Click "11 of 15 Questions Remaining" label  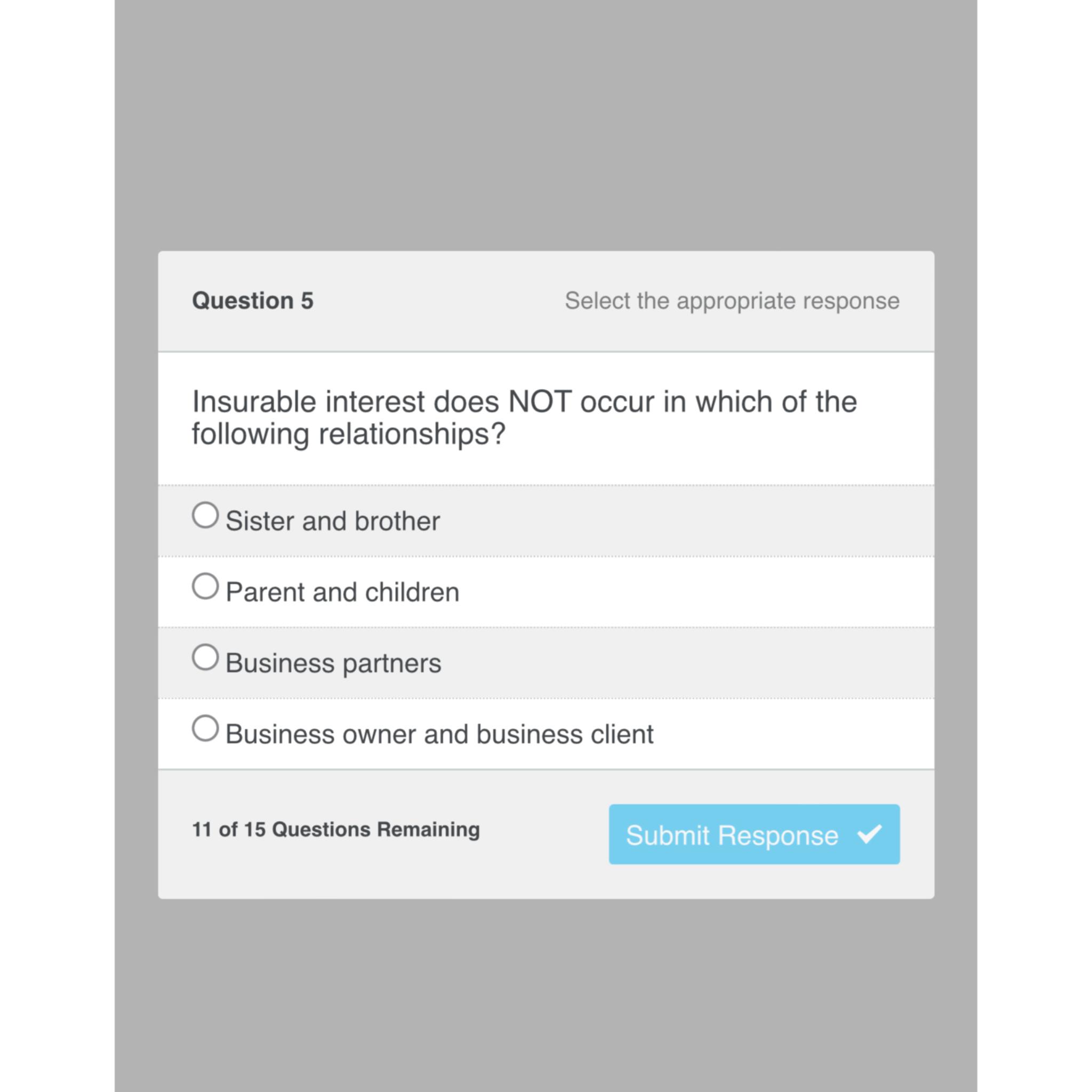pyautogui.click(x=335, y=830)
